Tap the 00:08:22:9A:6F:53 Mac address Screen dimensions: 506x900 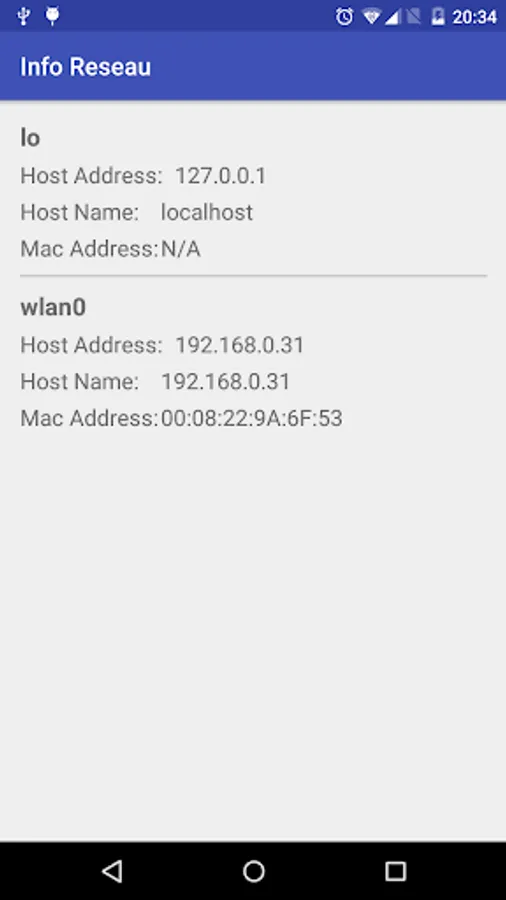click(x=252, y=418)
